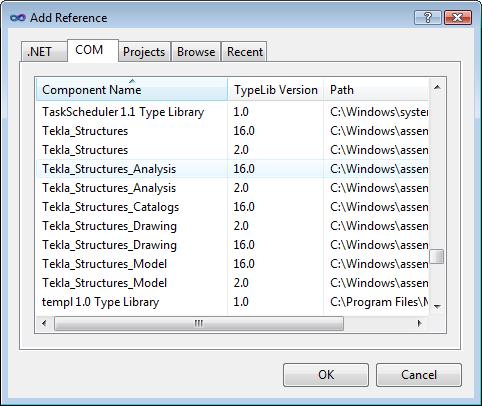Select TaskScheduler 1.1 Type Library row
This screenshot has width=482, height=406.
[x=232, y=112]
